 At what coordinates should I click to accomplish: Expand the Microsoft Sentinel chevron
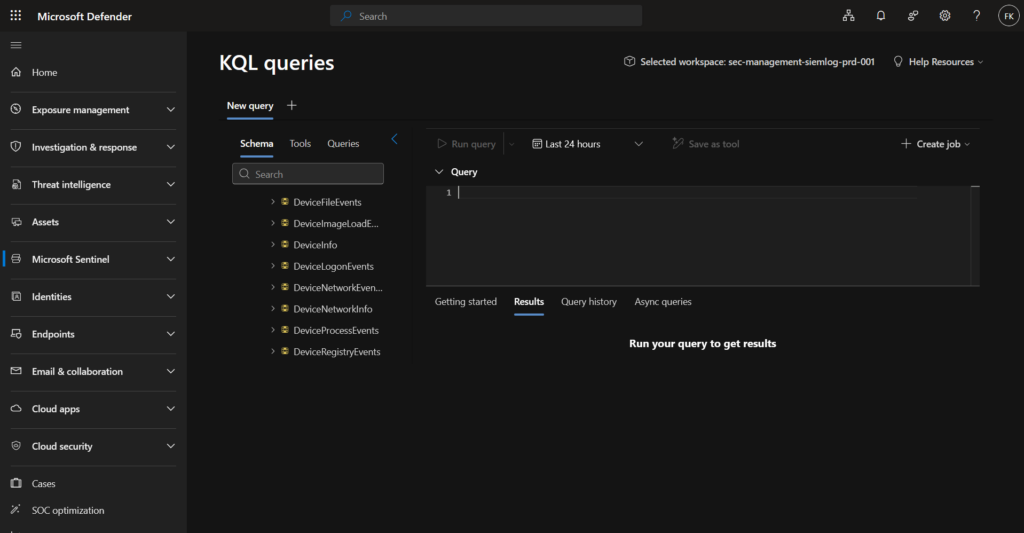(x=170, y=259)
